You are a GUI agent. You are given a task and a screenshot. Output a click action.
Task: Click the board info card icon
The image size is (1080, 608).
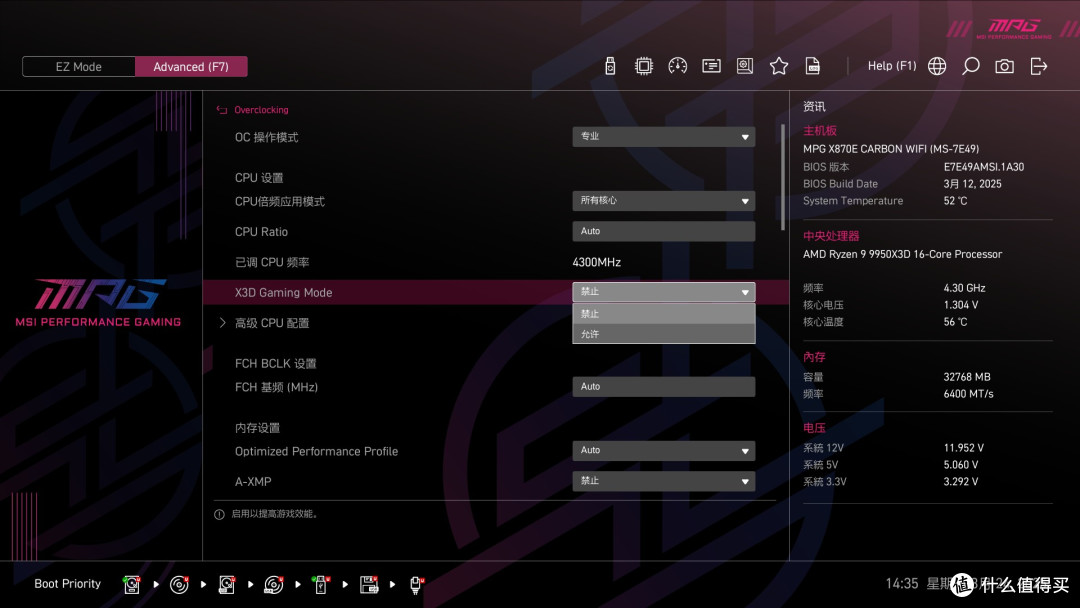711,66
